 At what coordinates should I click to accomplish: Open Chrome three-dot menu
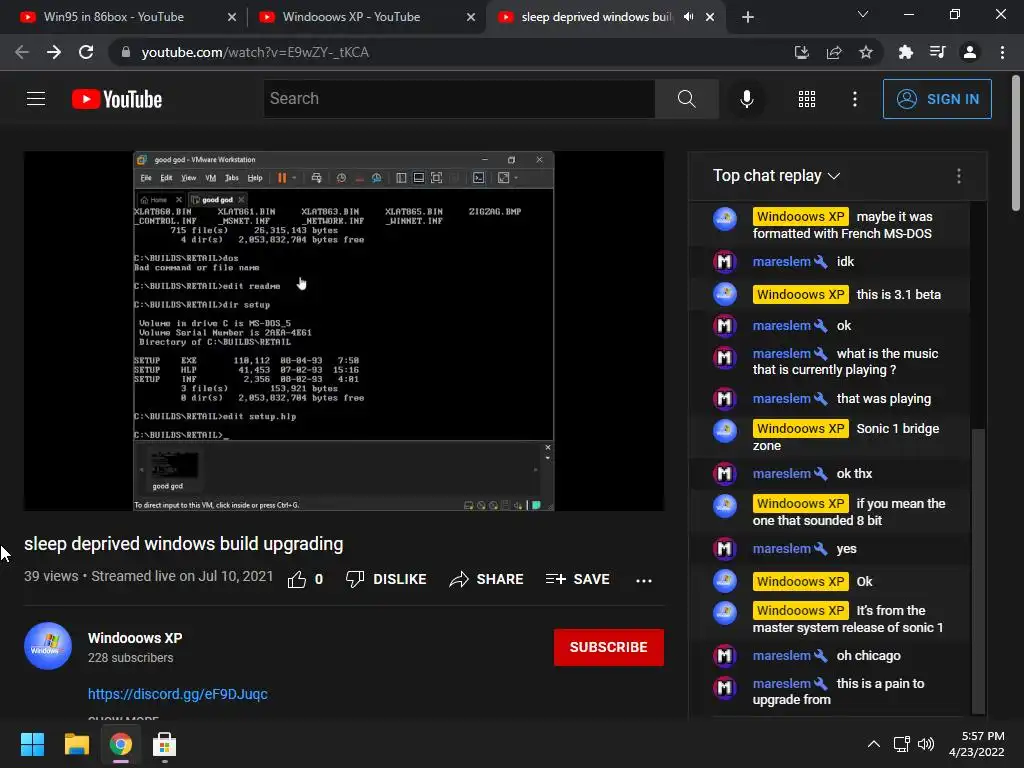[x=1002, y=52]
